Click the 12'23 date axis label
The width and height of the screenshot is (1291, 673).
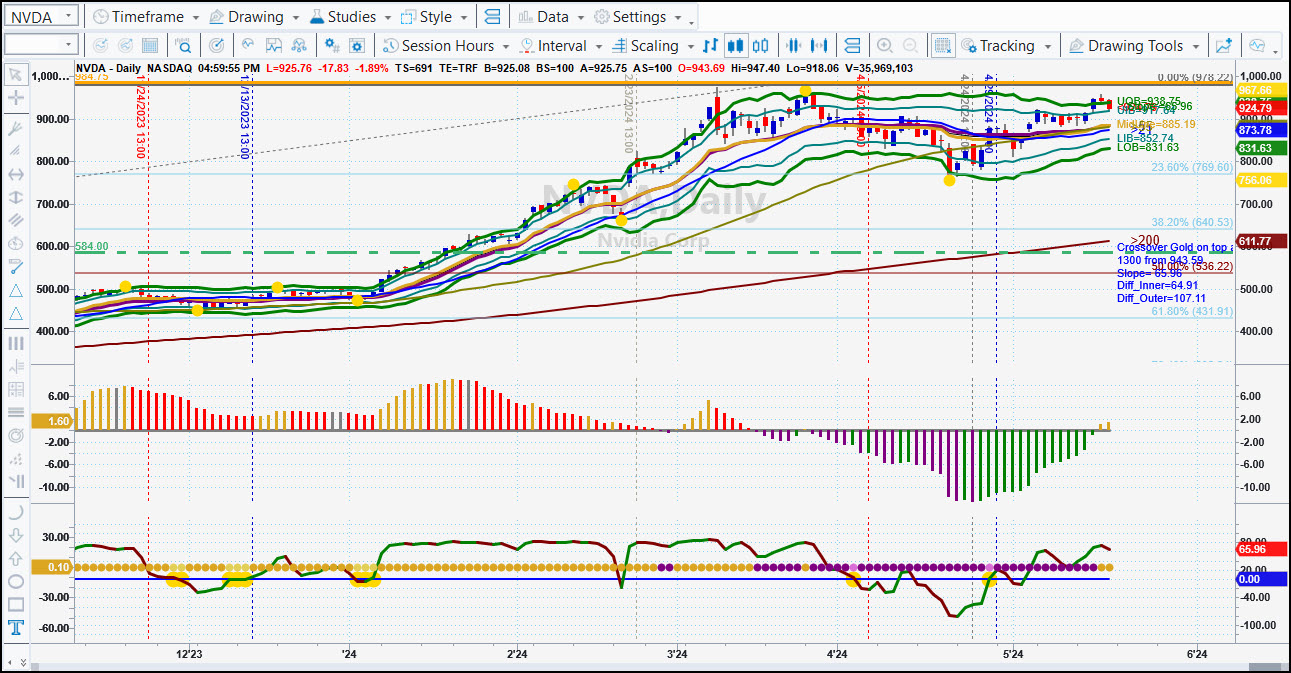[189, 654]
